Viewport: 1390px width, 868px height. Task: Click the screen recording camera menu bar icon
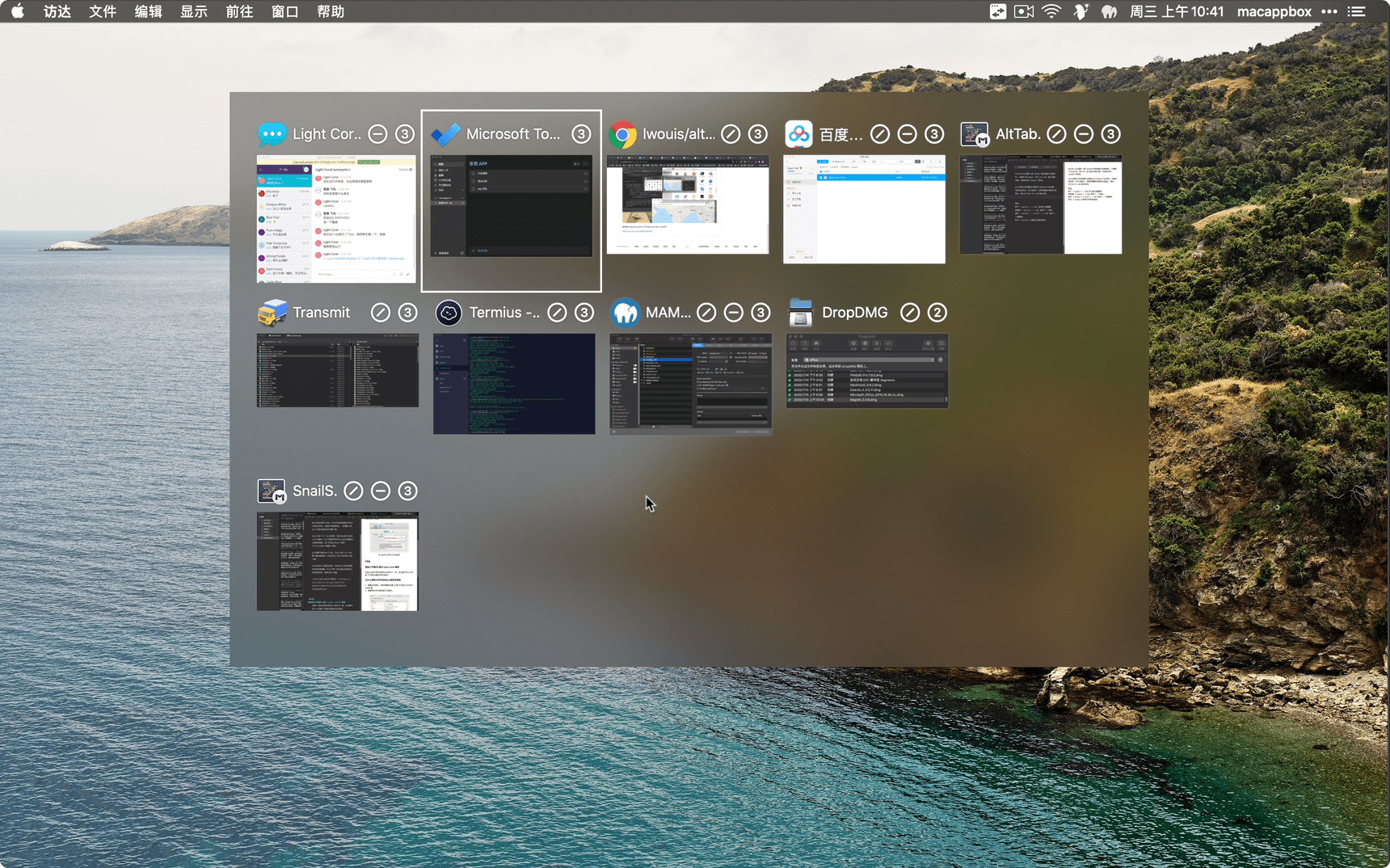click(x=1024, y=11)
